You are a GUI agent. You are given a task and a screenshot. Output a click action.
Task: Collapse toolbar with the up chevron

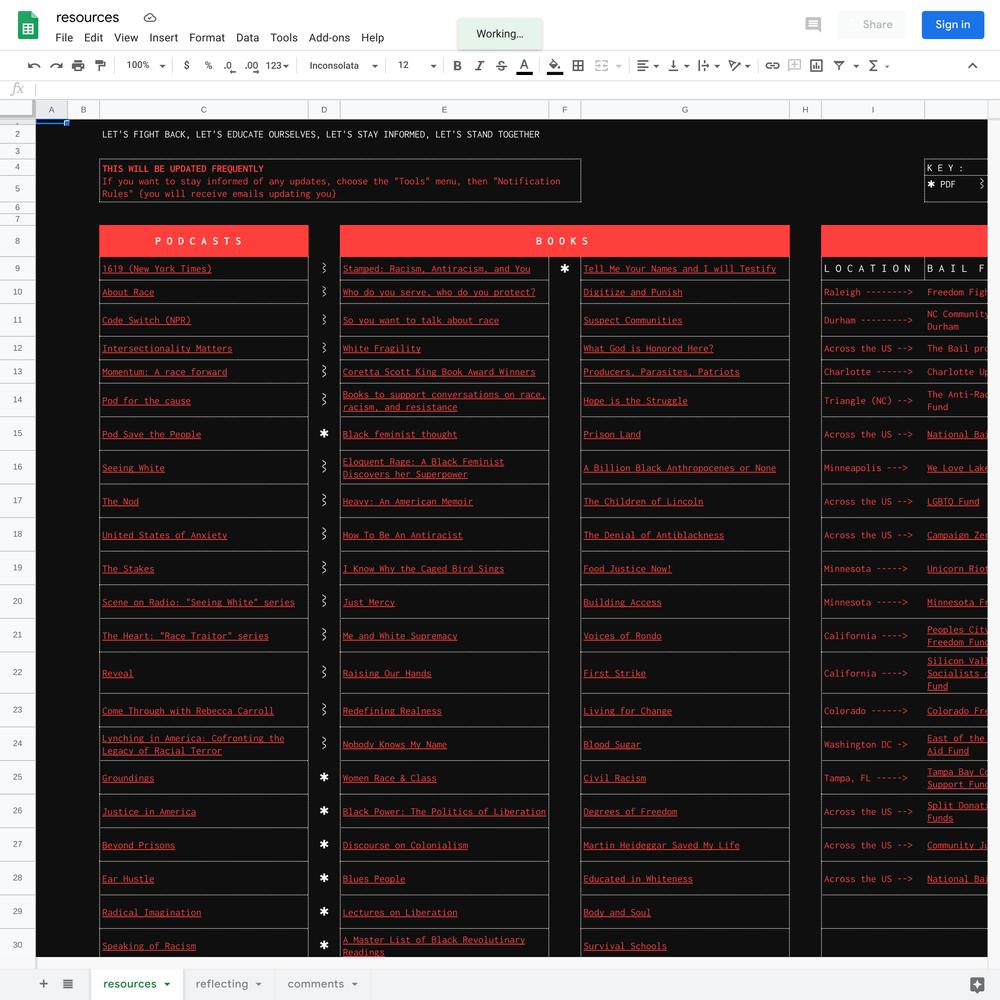[972, 66]
